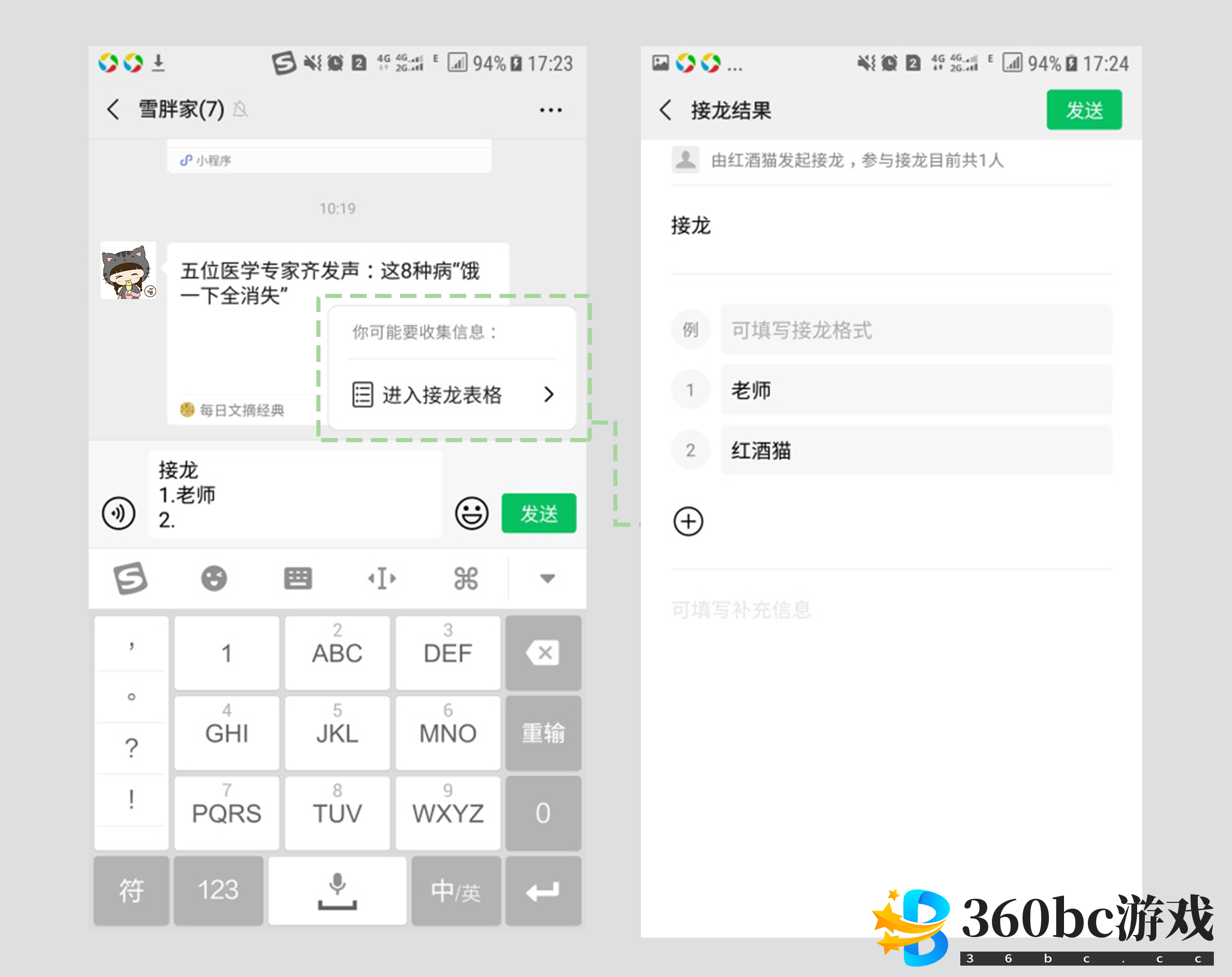The image size is (1232, 977).
Task: Tap the cursor movement tool icon
Action: [382, 578]
